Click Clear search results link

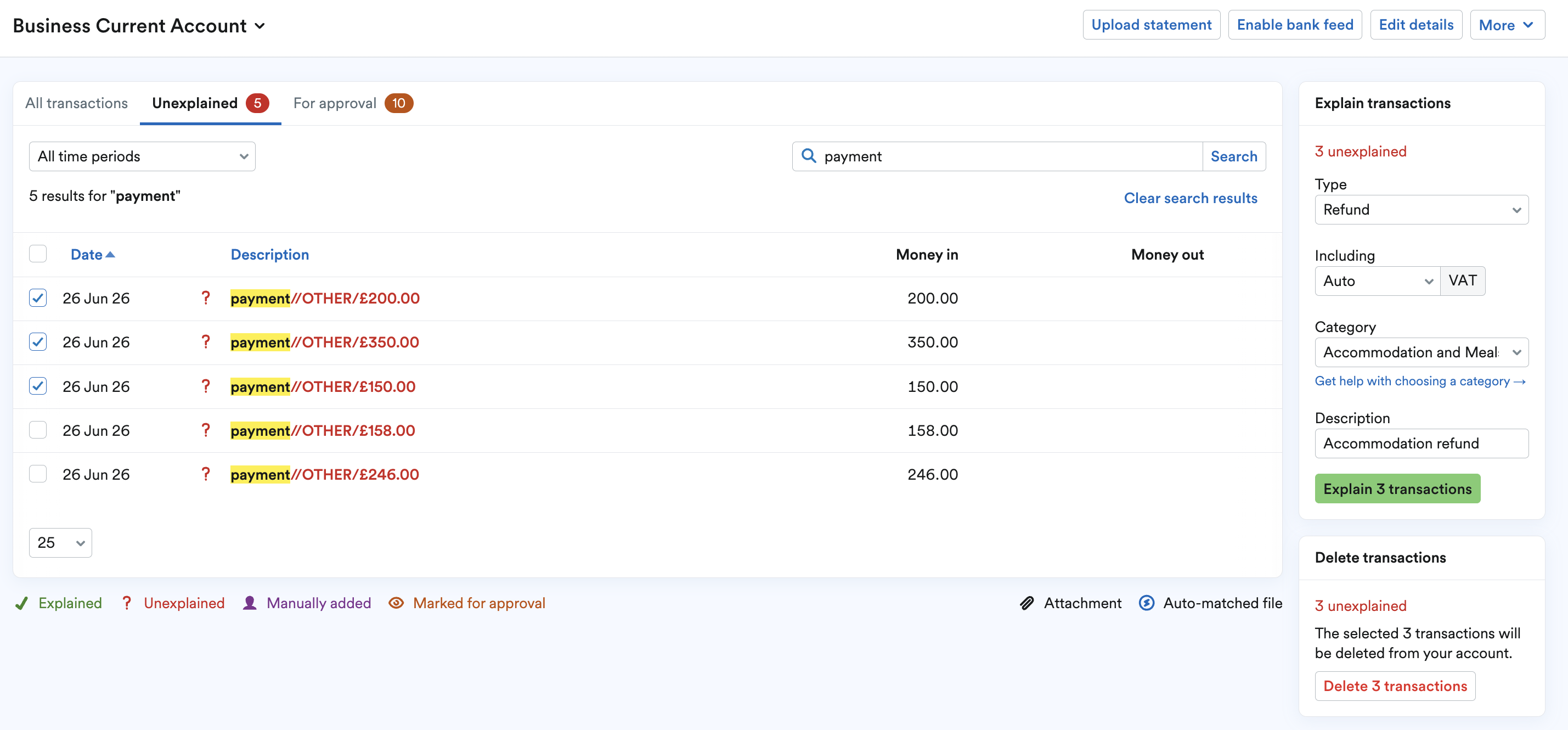point(1190,198)
